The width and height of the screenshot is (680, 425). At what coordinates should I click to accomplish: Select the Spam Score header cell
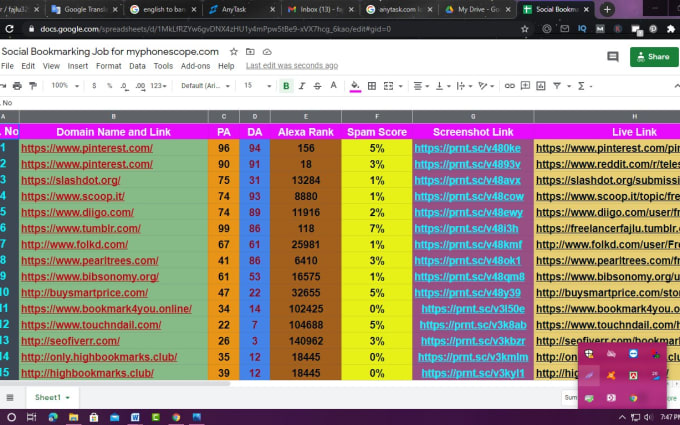[x=377, y=132]
